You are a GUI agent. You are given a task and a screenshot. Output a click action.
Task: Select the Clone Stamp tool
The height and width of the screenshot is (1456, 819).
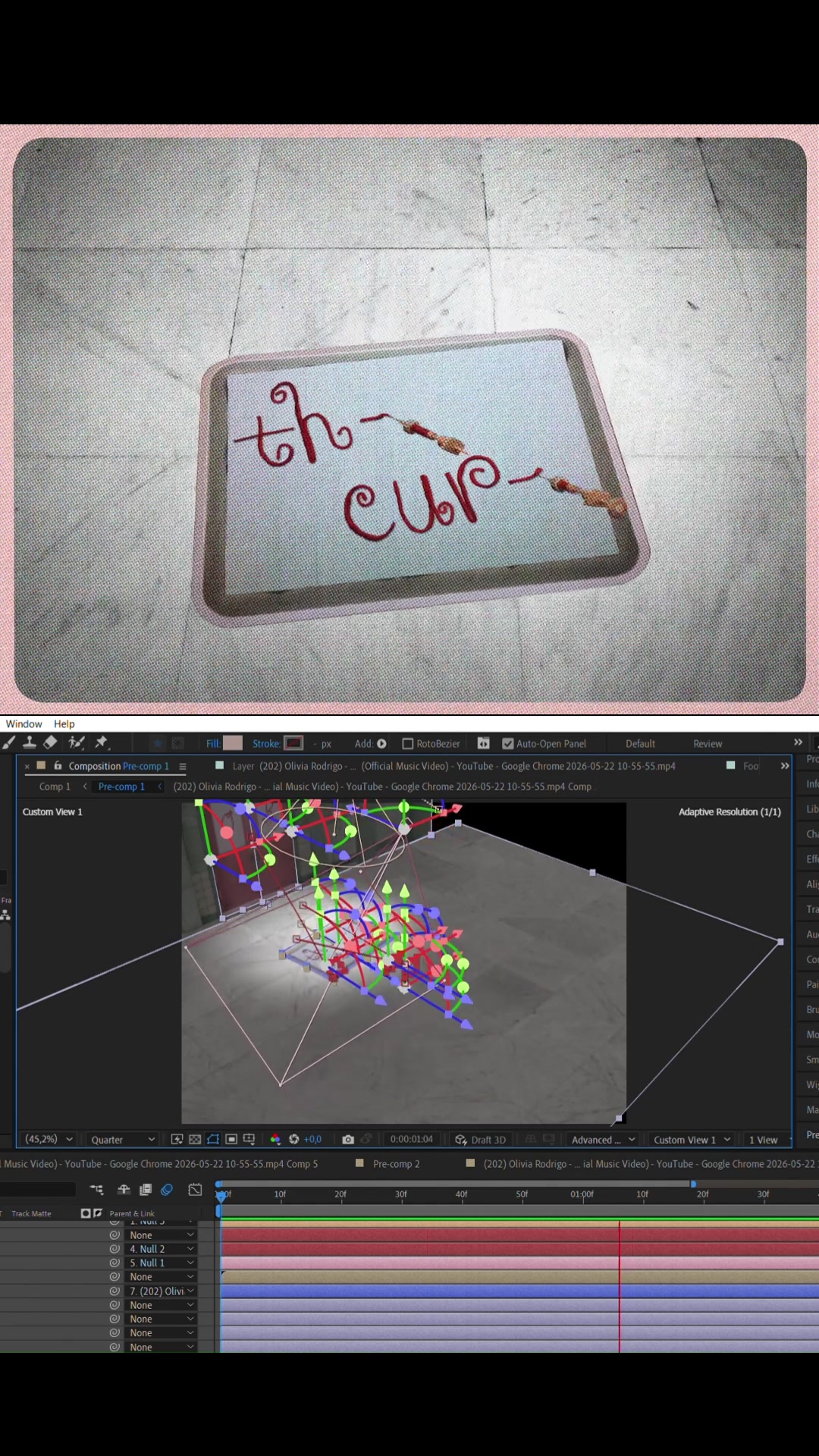pos(30,743)
